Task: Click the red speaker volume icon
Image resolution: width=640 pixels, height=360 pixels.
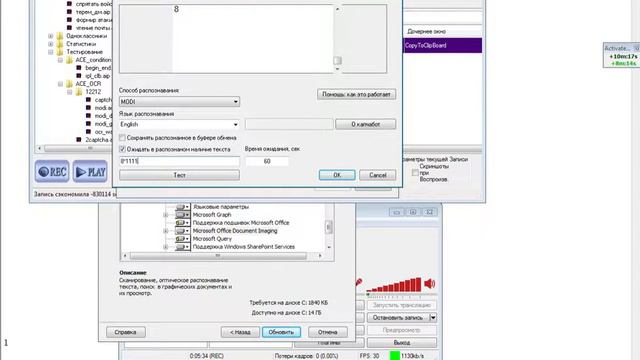Action: tap(430, 283)
